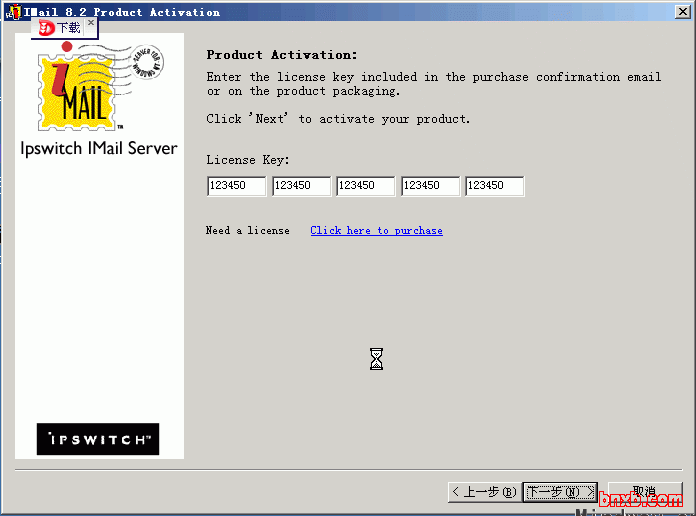Screen dimensions: 696x516
Task: Focus the second License Key box
Action: [x=301, y=186]
